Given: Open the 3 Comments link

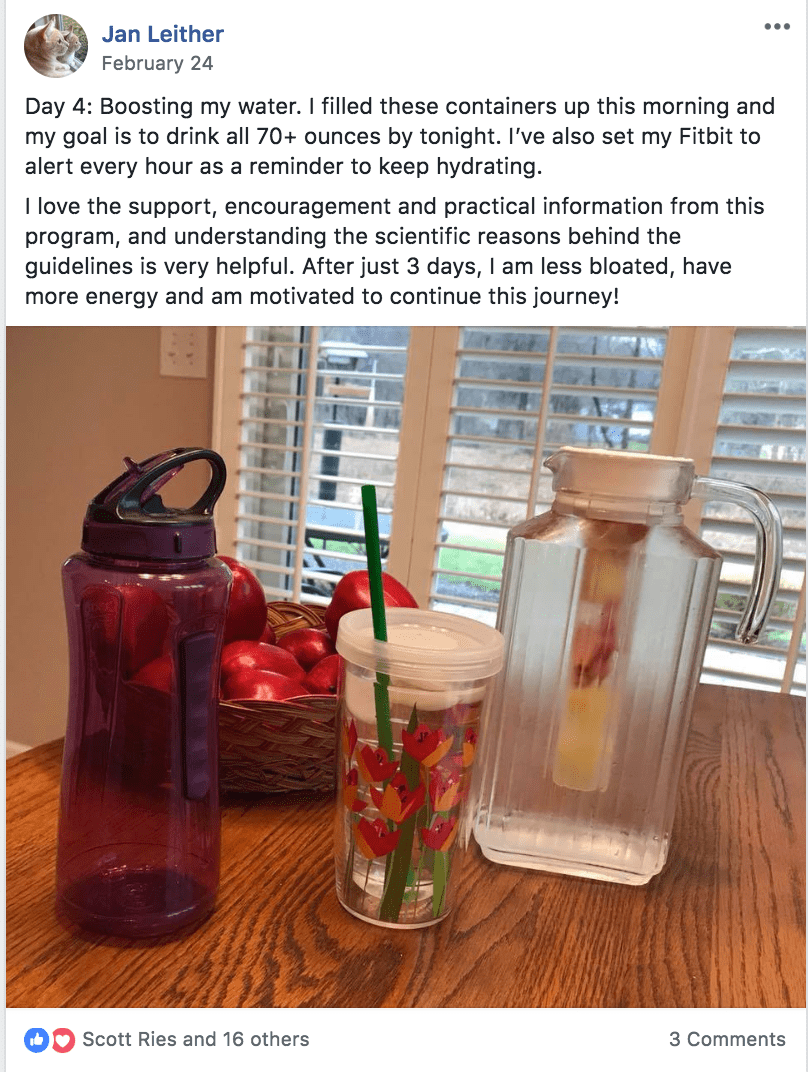Looking at the screenshot, I should pos(727,1039).
